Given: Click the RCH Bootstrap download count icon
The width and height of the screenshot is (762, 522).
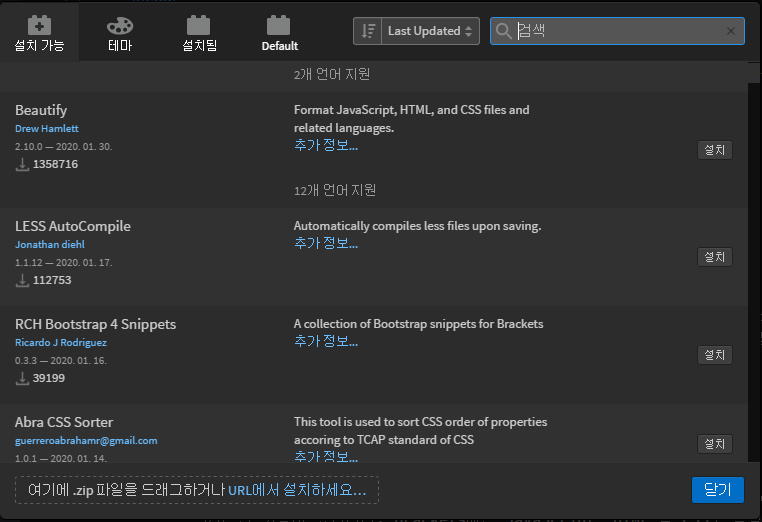Looking at the screenshot, I should click(x=22, y=378).
